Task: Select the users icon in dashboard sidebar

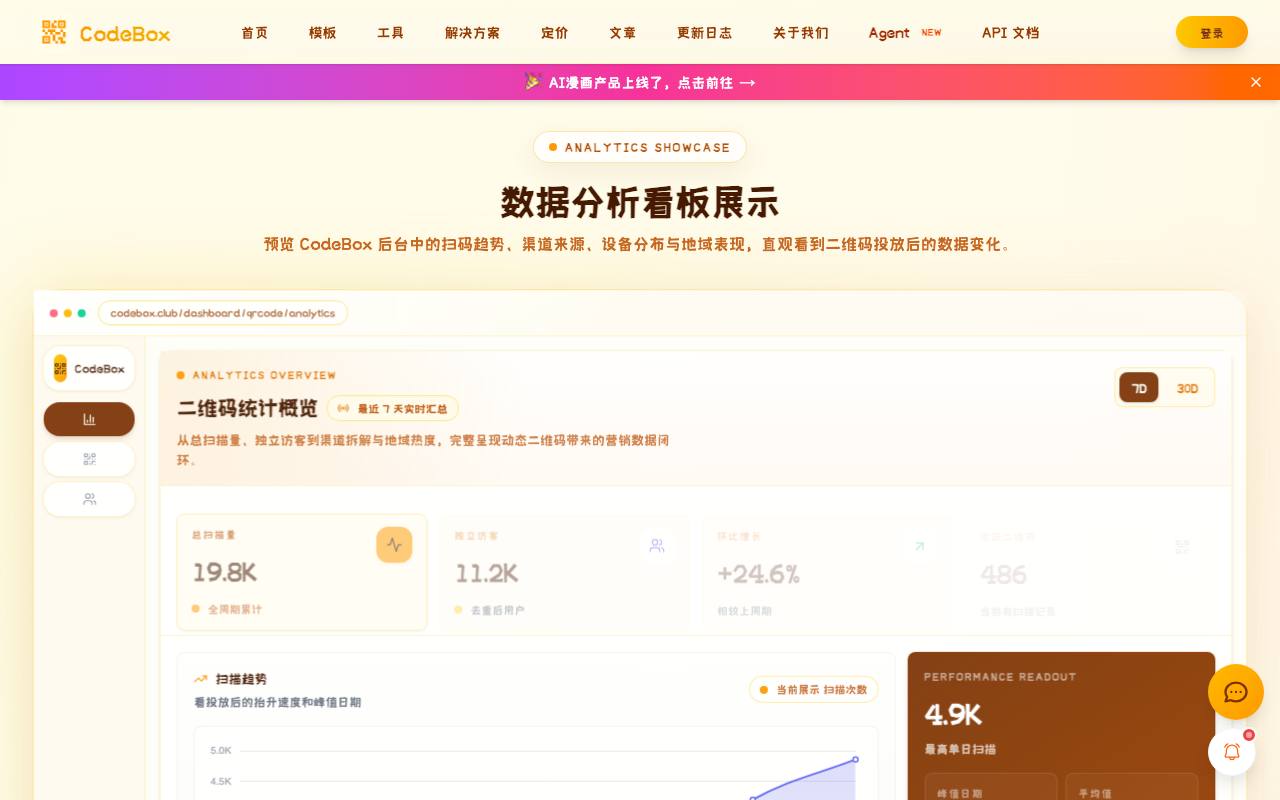Action: coord(89,499)
